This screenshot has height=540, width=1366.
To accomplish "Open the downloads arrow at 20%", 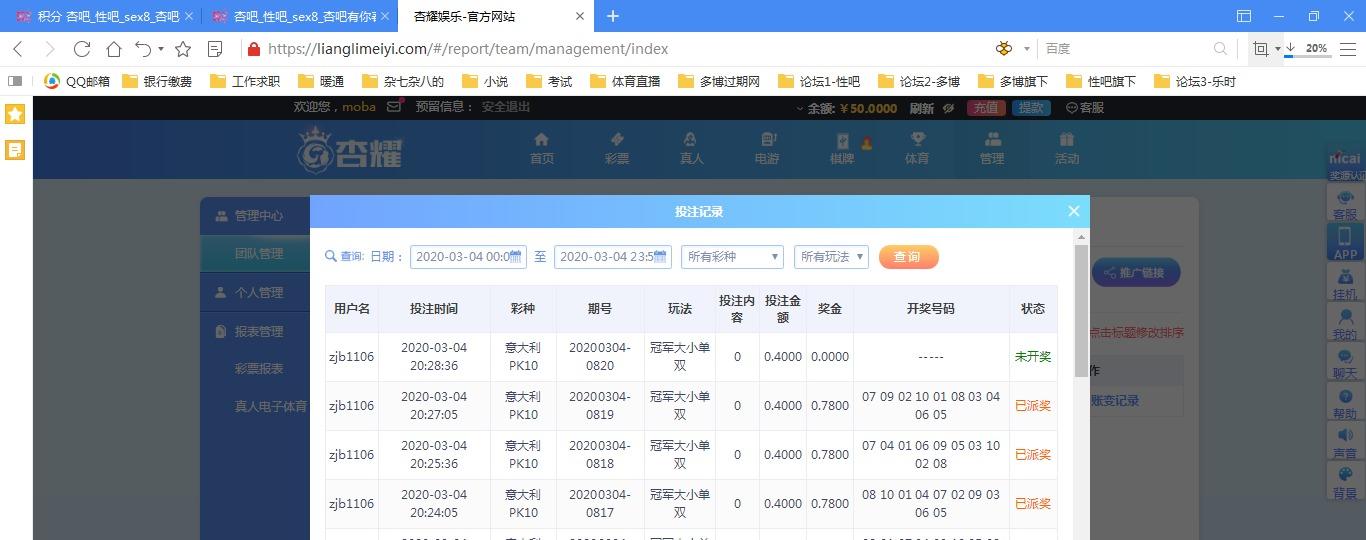I will point(1290,48).
